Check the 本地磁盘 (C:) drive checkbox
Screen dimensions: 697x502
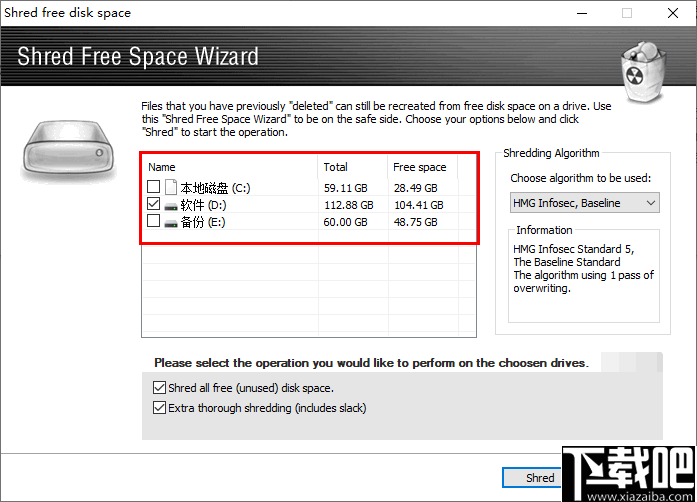point(153,187)
